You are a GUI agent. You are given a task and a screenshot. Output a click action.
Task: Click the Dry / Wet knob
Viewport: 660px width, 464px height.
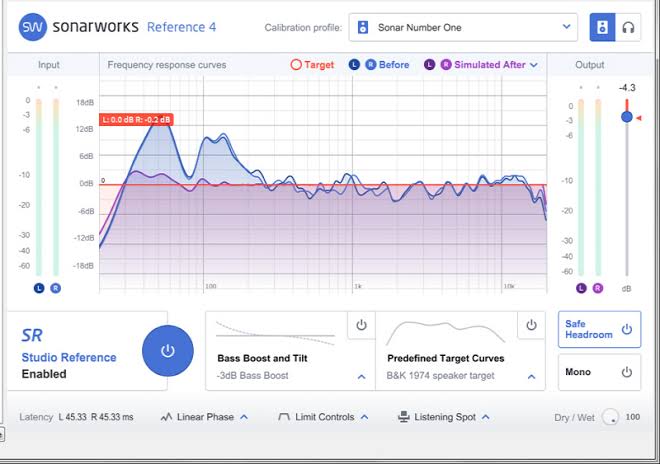610,417
